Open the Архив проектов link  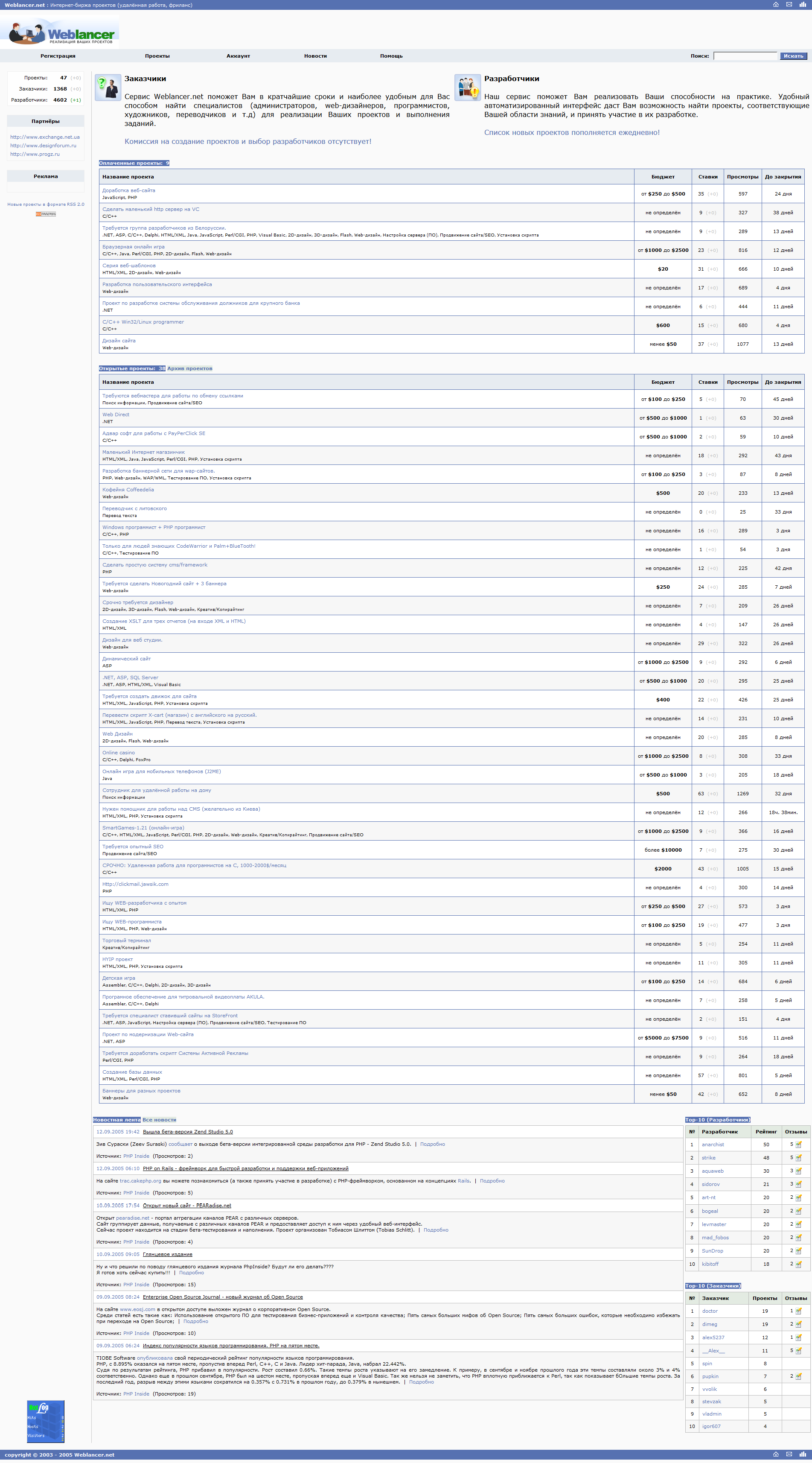click(189, 368)
